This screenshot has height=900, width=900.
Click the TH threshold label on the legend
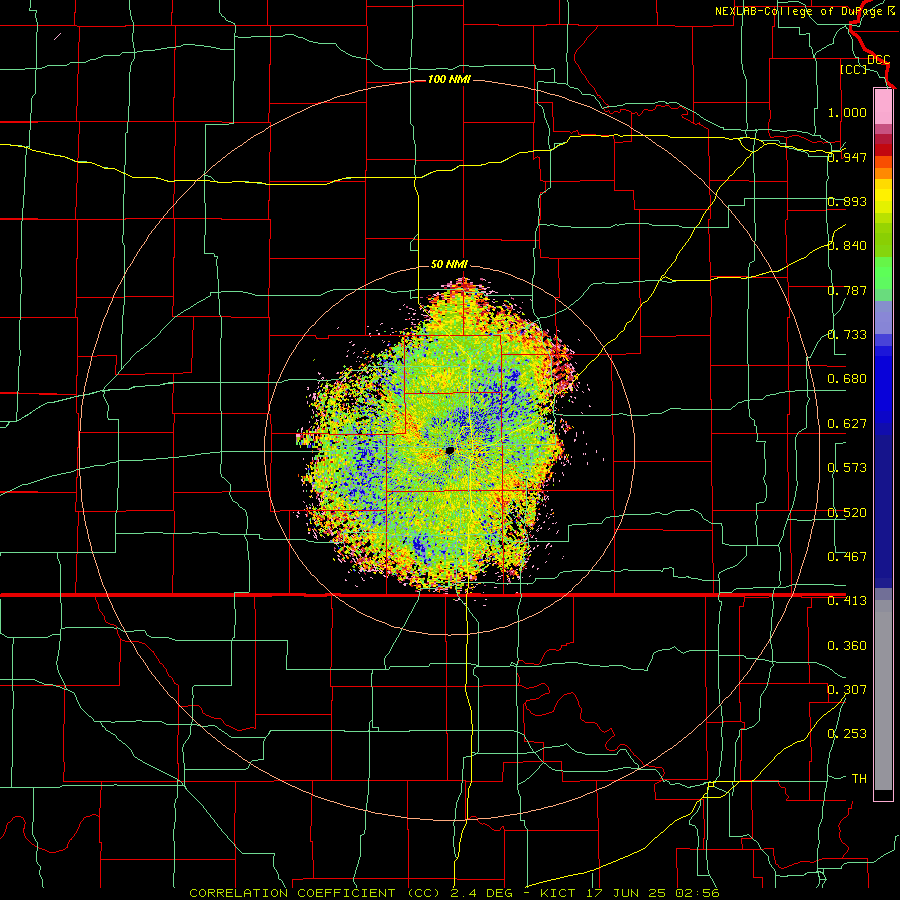859,779
